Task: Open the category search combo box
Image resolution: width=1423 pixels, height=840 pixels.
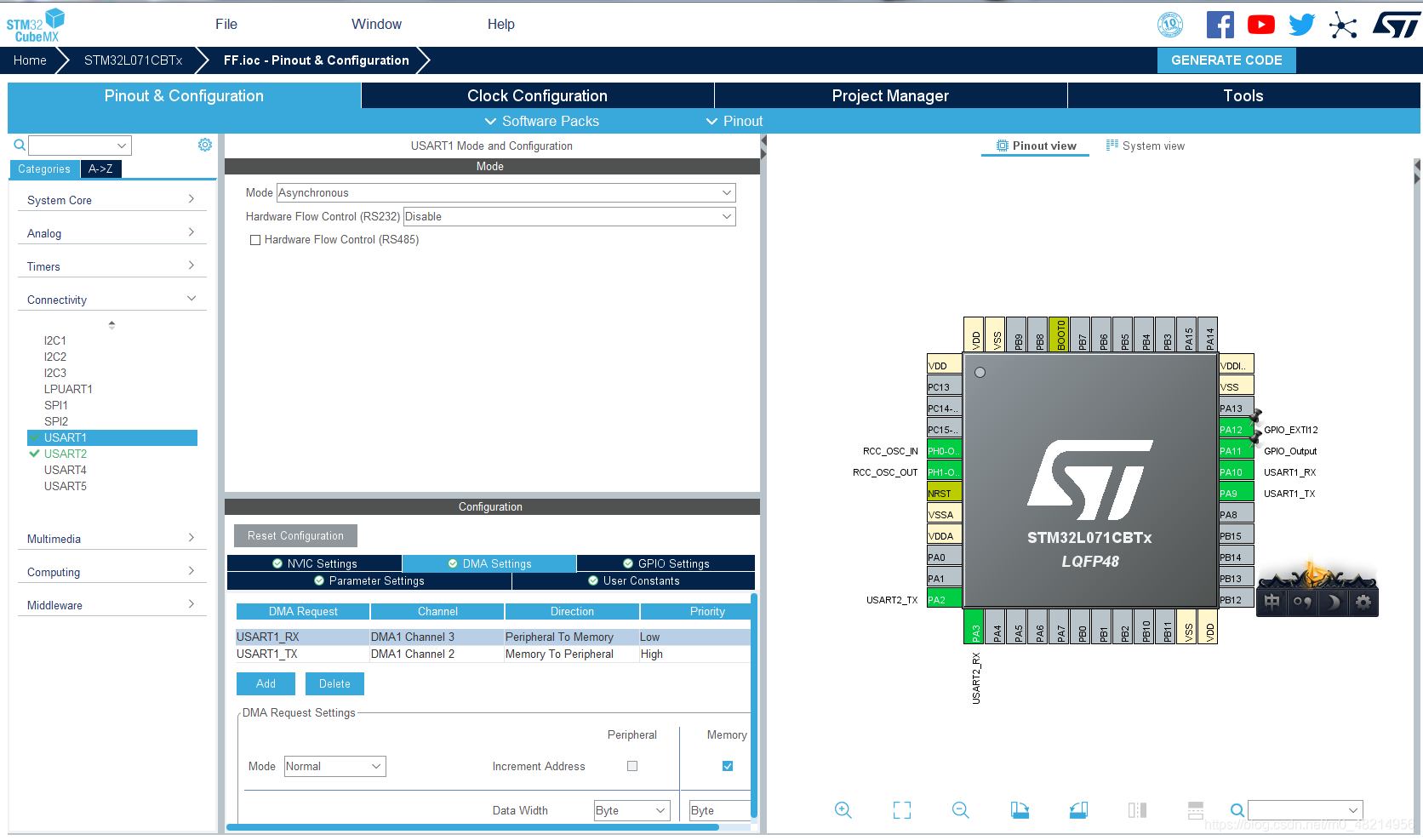Action: pyautogui.click(x=80, y=146)
